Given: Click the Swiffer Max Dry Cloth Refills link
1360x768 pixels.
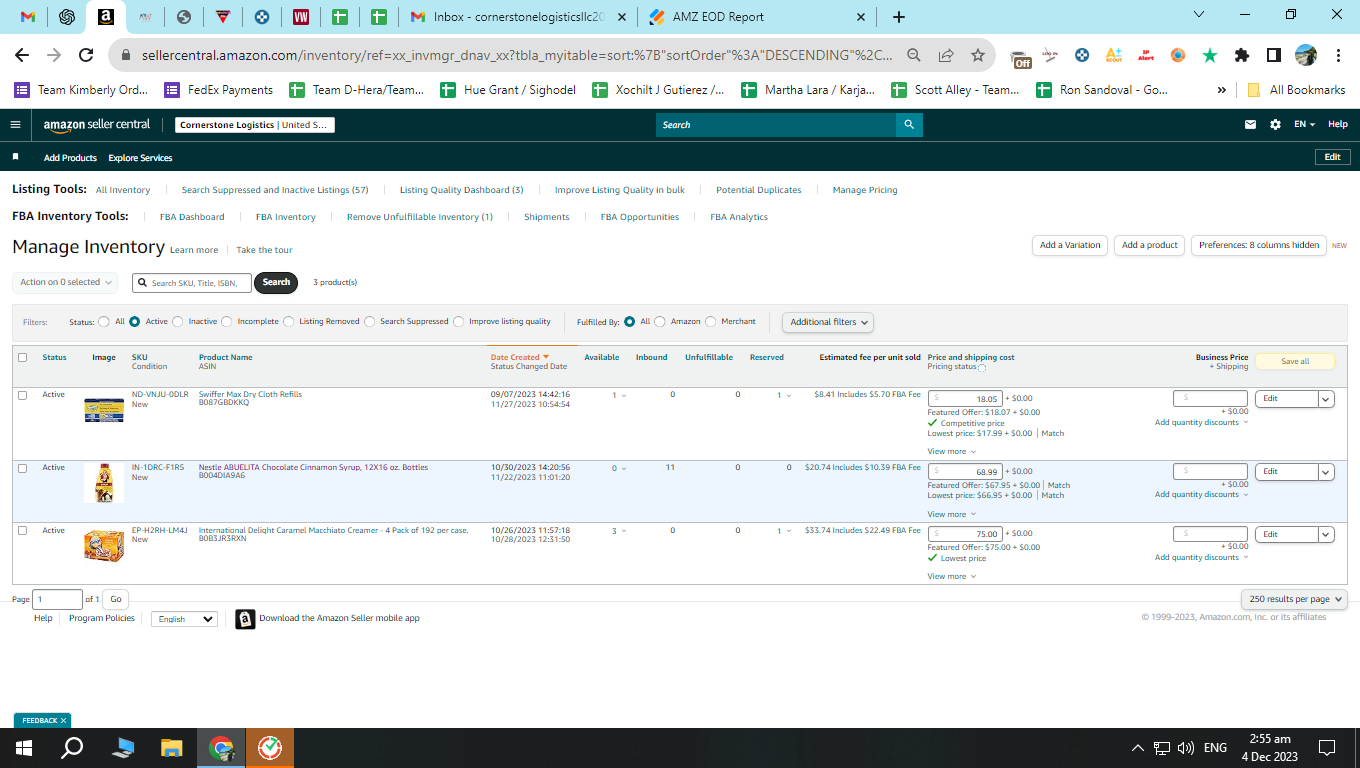Looking at the screenshot, I should click(x=250, y=394).
